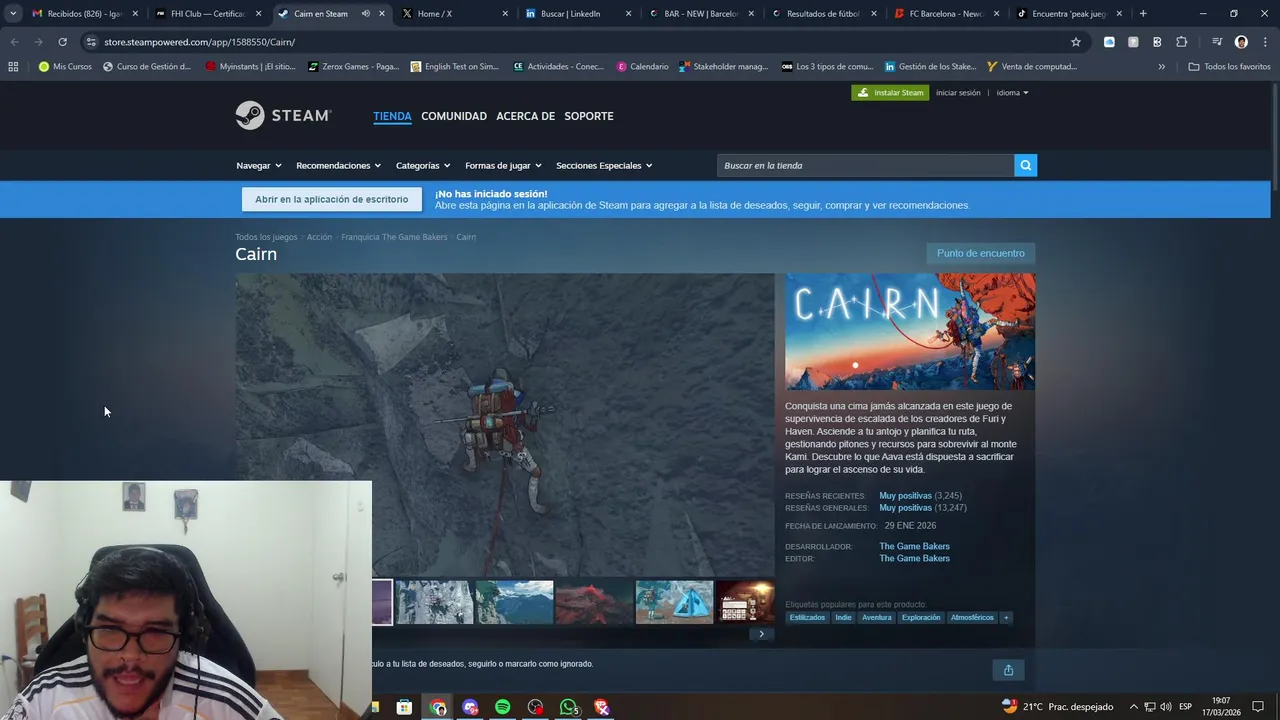Open the notifications icon in system tray
The height and width of the screenshot is (720, 1280).
coord(1258,707)
